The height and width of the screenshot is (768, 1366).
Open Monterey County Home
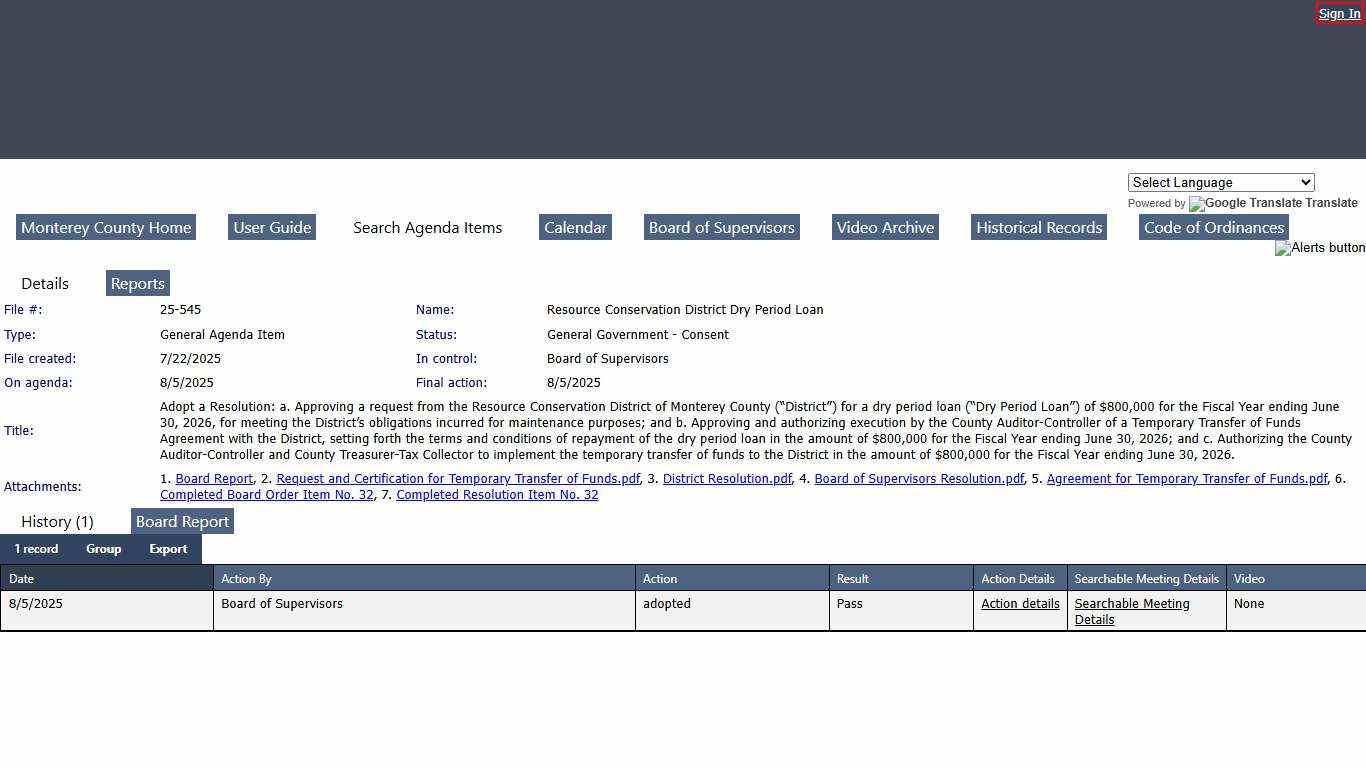click(x=106, y=228)
